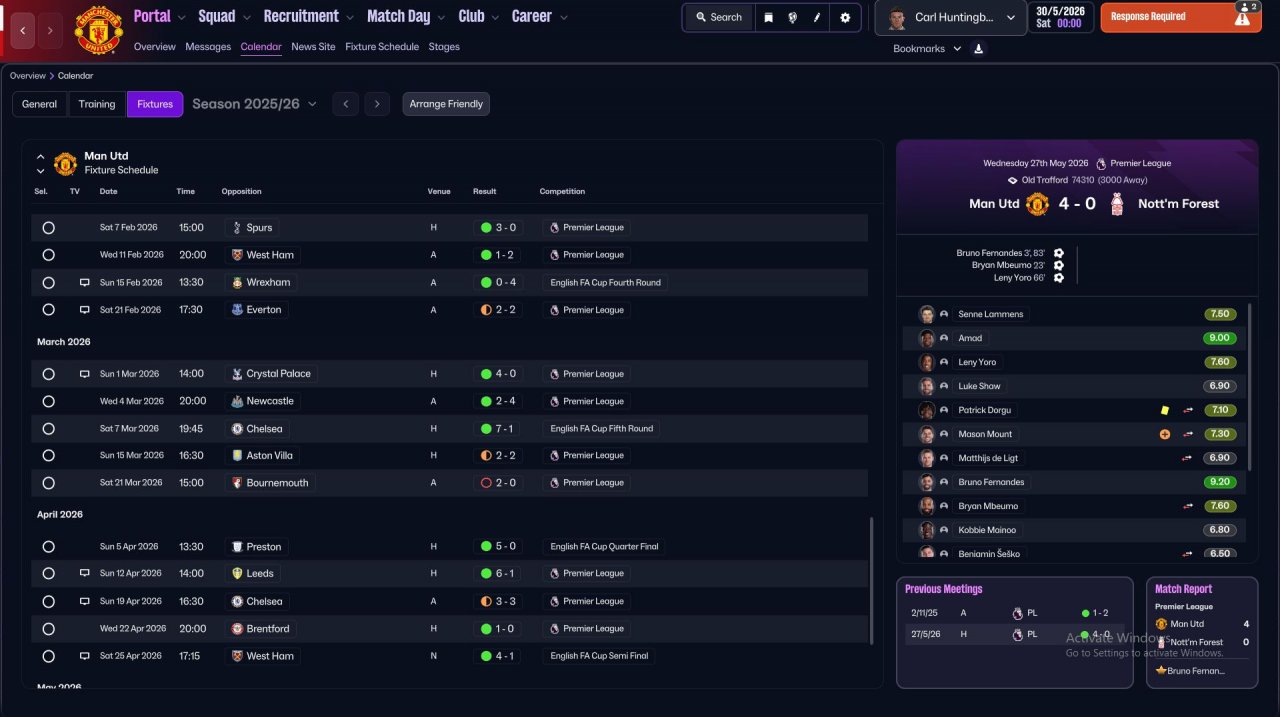Open the globe icon in the top toolbar
This screenshot has height=717, width=1280.
(793, 17)
